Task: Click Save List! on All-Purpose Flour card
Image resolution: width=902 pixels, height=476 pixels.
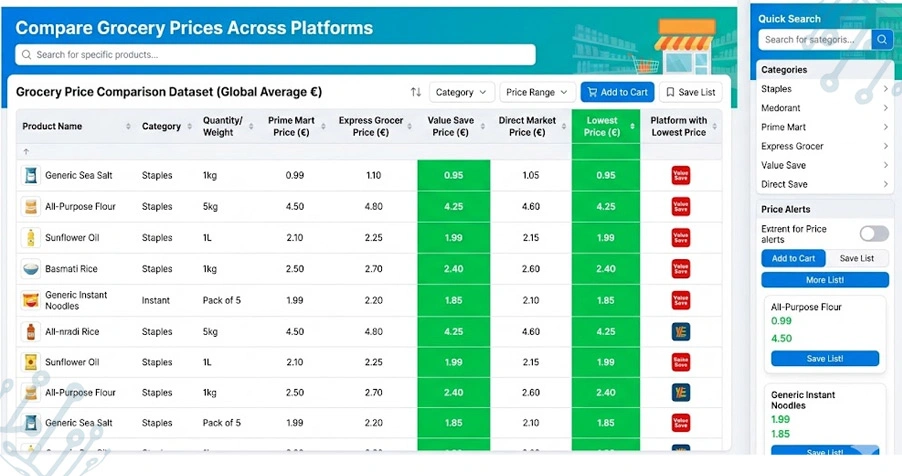Action: coord(825,359)
